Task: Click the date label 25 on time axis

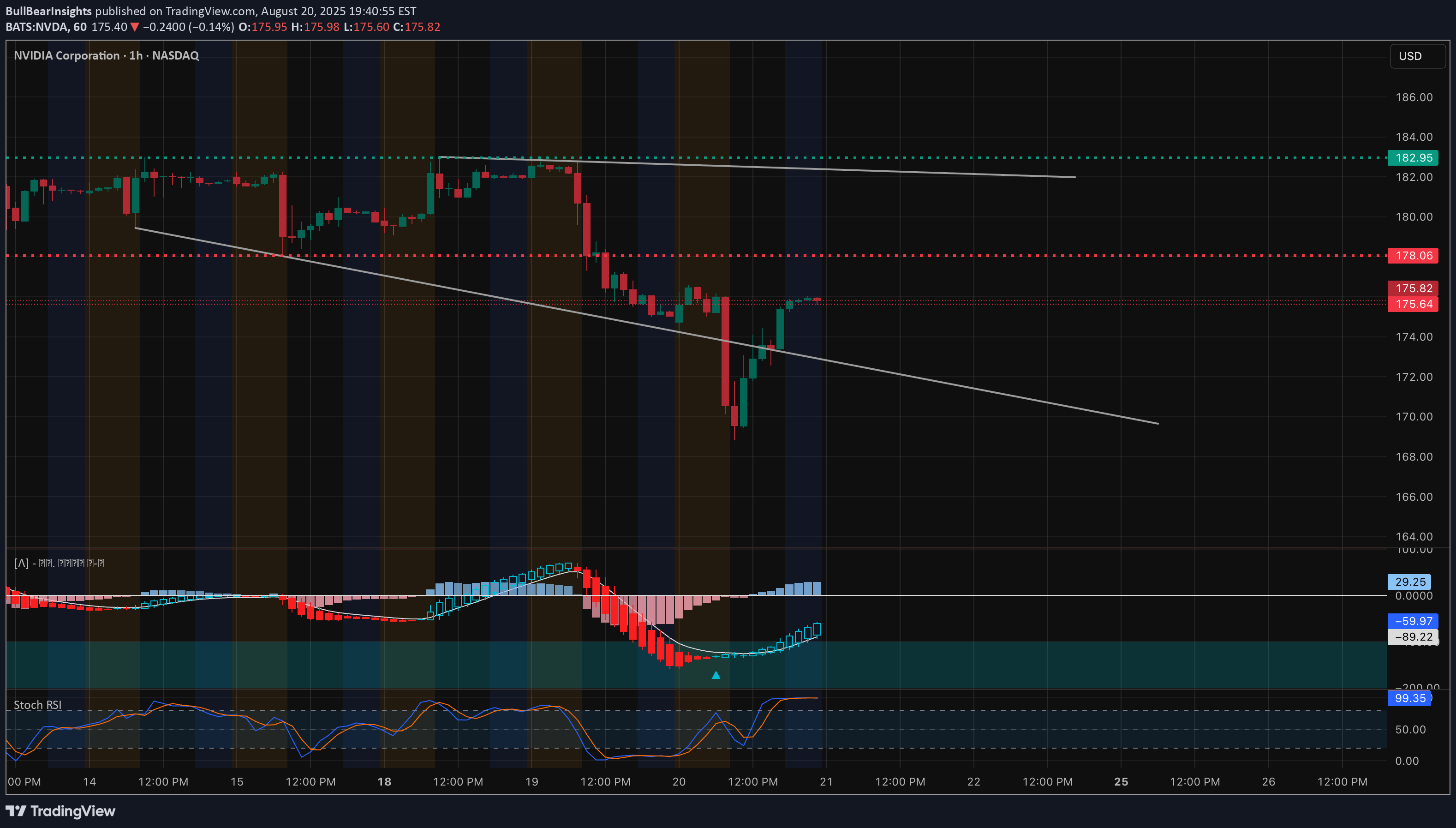Action: tap(1121, 781)
